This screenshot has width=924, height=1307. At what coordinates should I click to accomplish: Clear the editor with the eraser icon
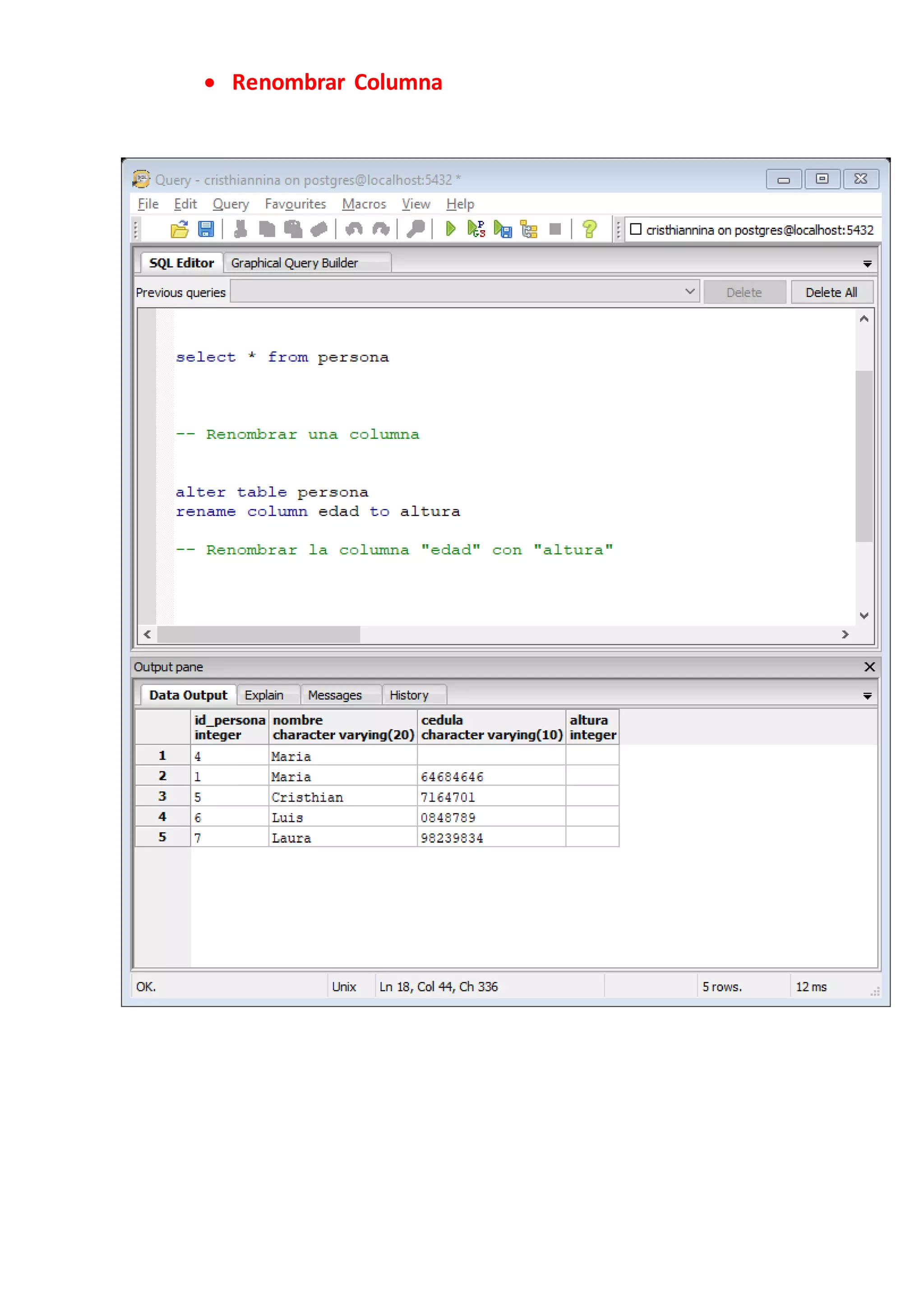coord(319,229)
